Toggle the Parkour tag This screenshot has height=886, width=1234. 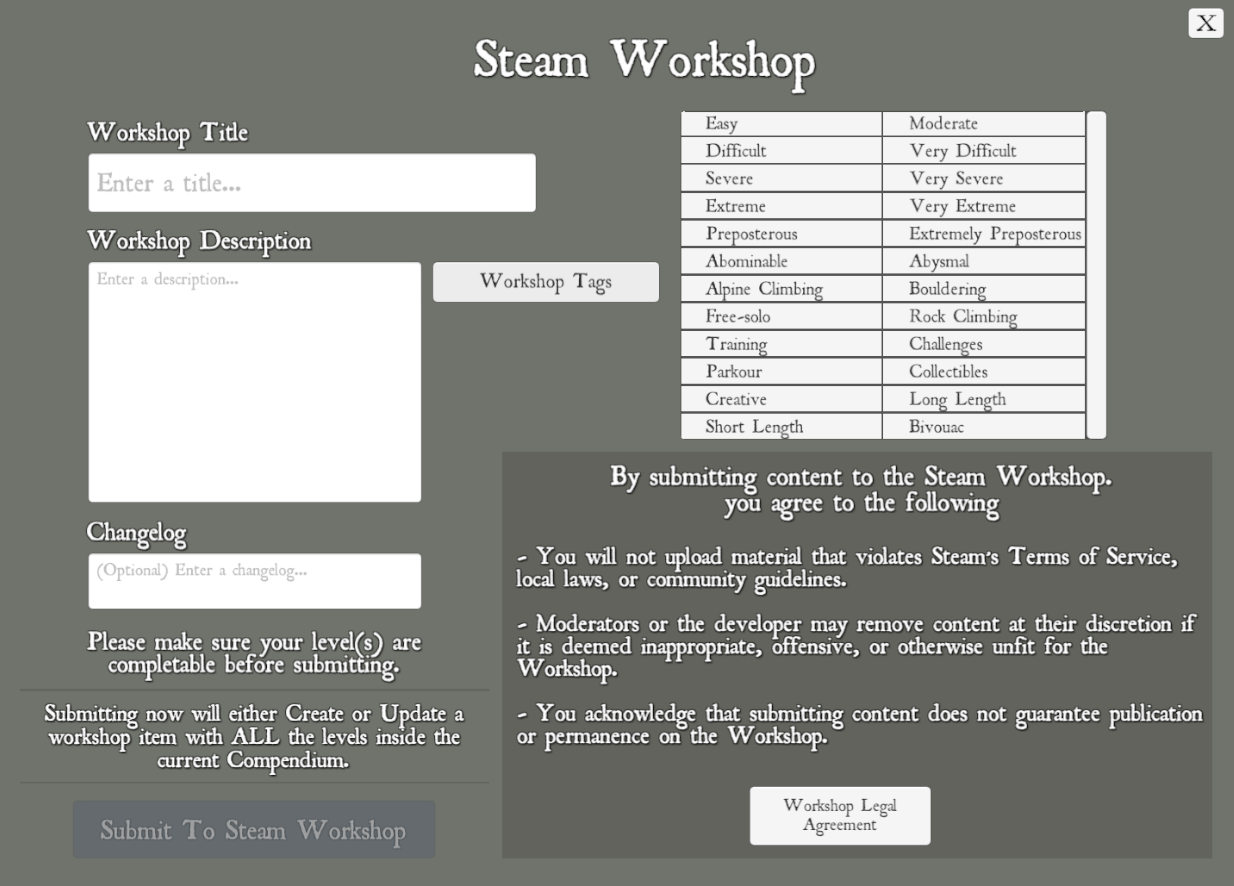click(781, 372)
